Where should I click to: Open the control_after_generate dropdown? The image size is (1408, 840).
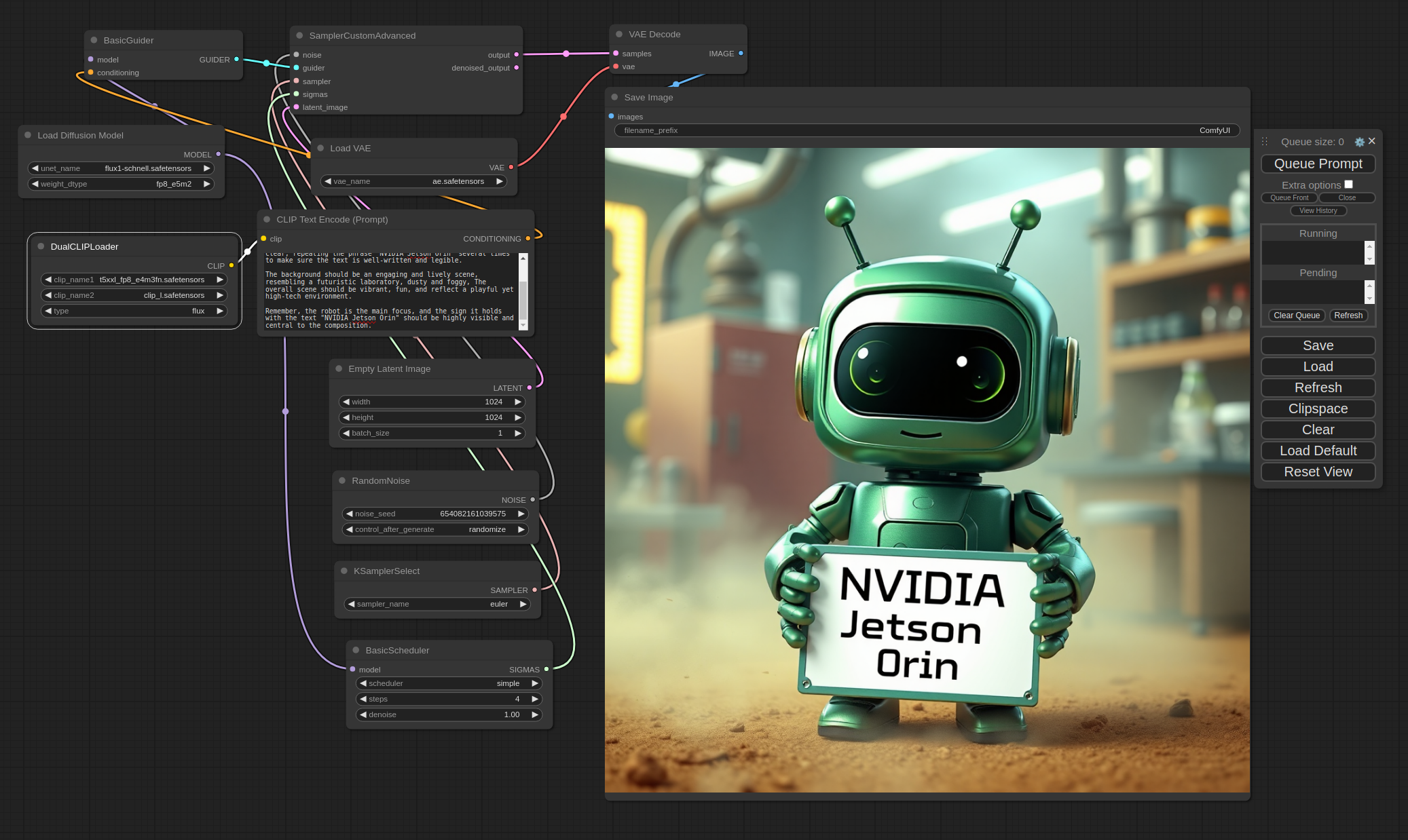(x=435, y=529)
